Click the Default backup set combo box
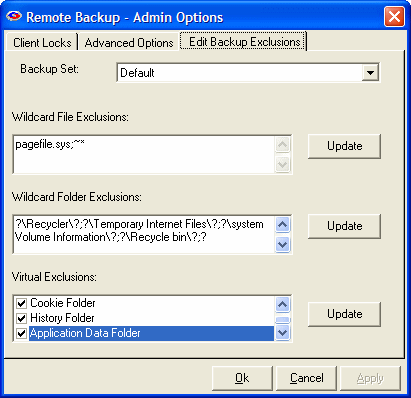The width and height of the screenshot is (411, 398). tap(248, 72)
